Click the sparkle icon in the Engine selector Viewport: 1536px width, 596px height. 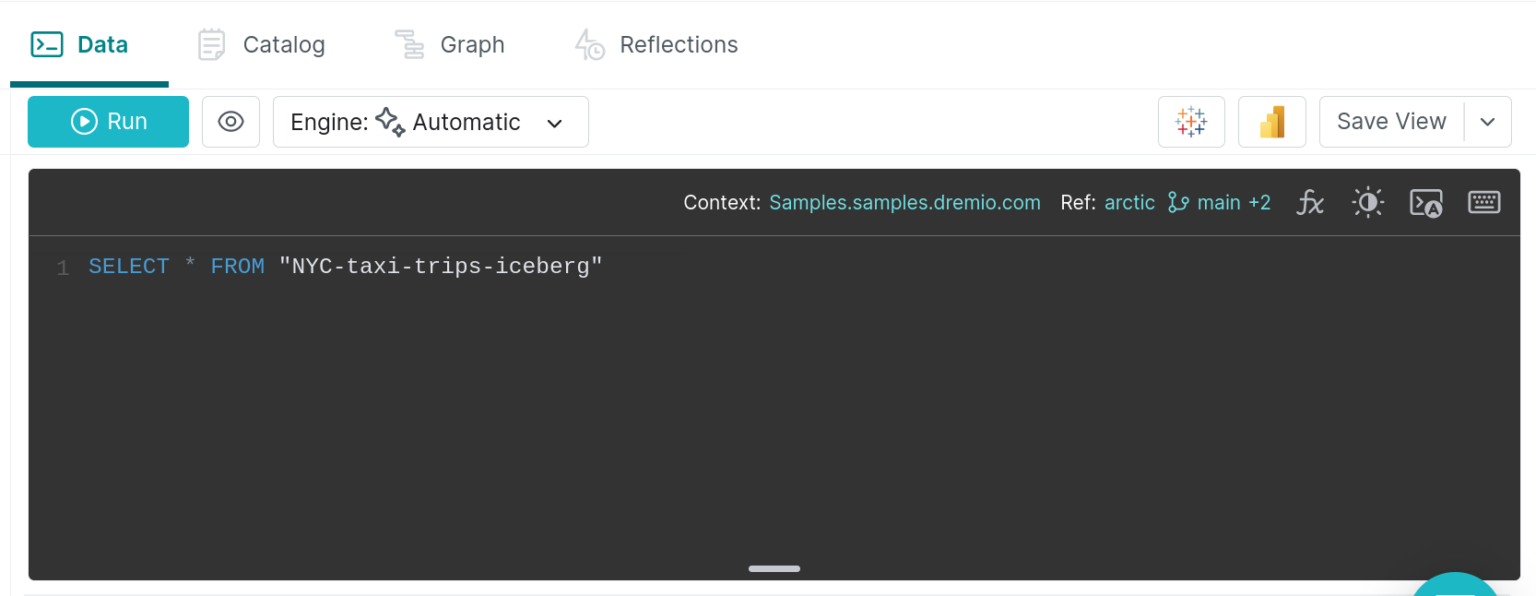click(x=389, y=121)
